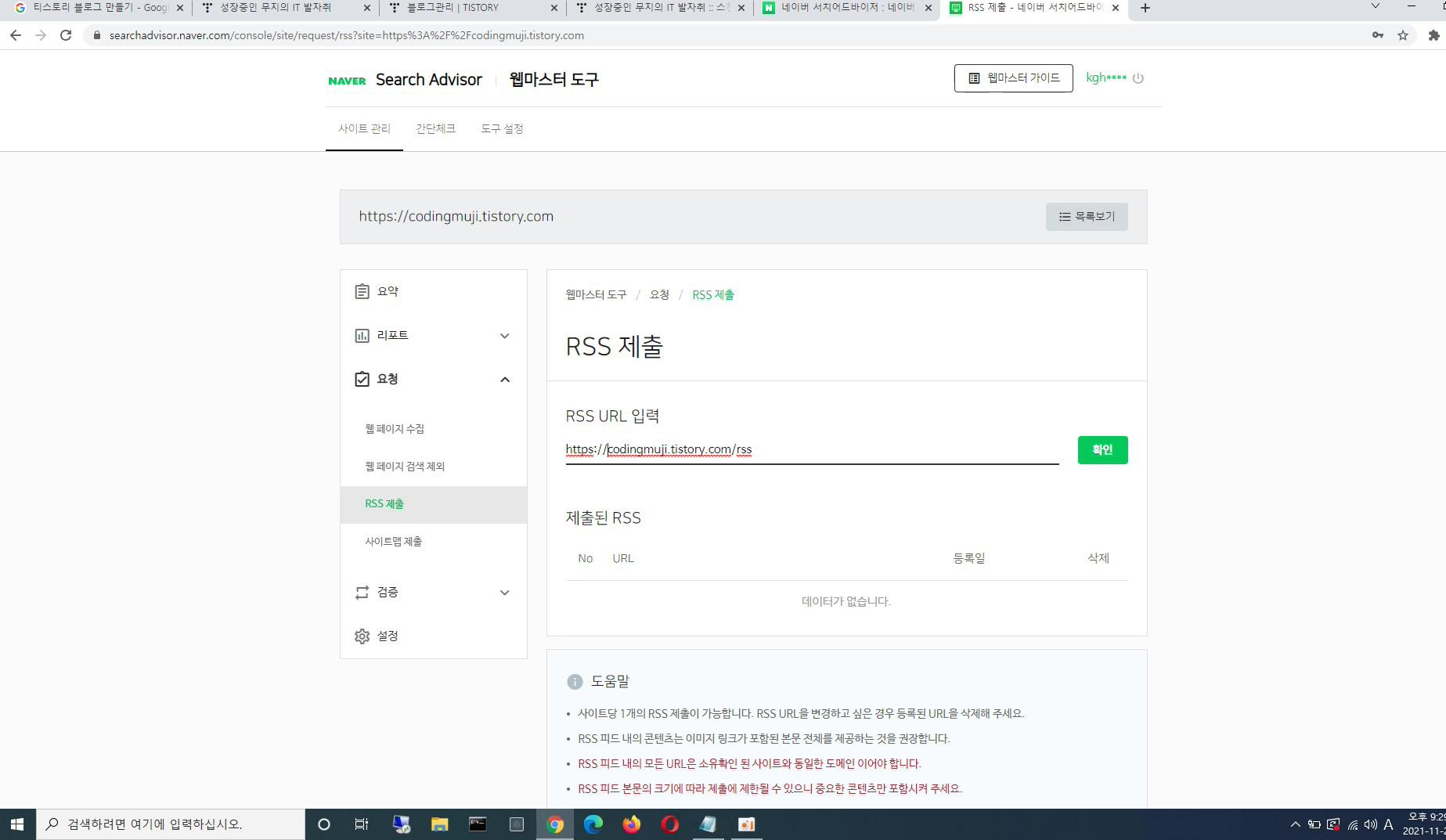Click the 요약 summary icon in sidebar
The width and height of the screenshot is (1446, 840).
362,291
